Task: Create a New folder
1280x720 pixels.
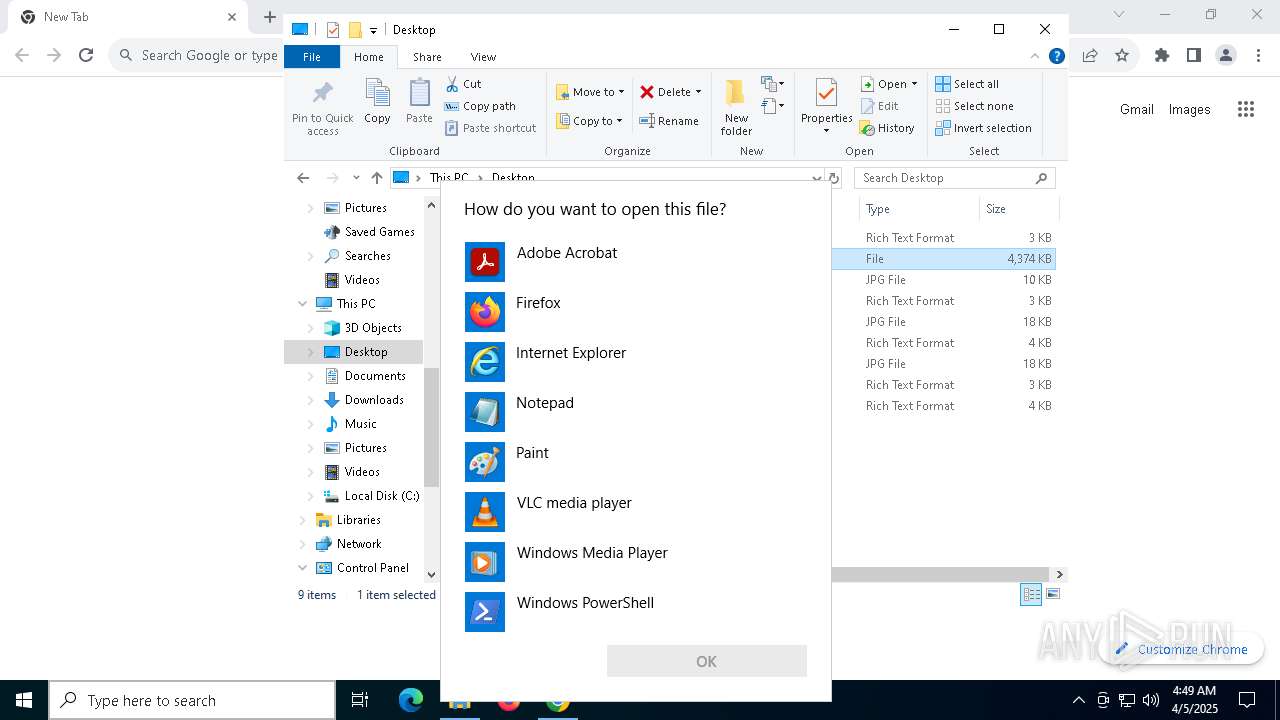Action: coord(736,108)
